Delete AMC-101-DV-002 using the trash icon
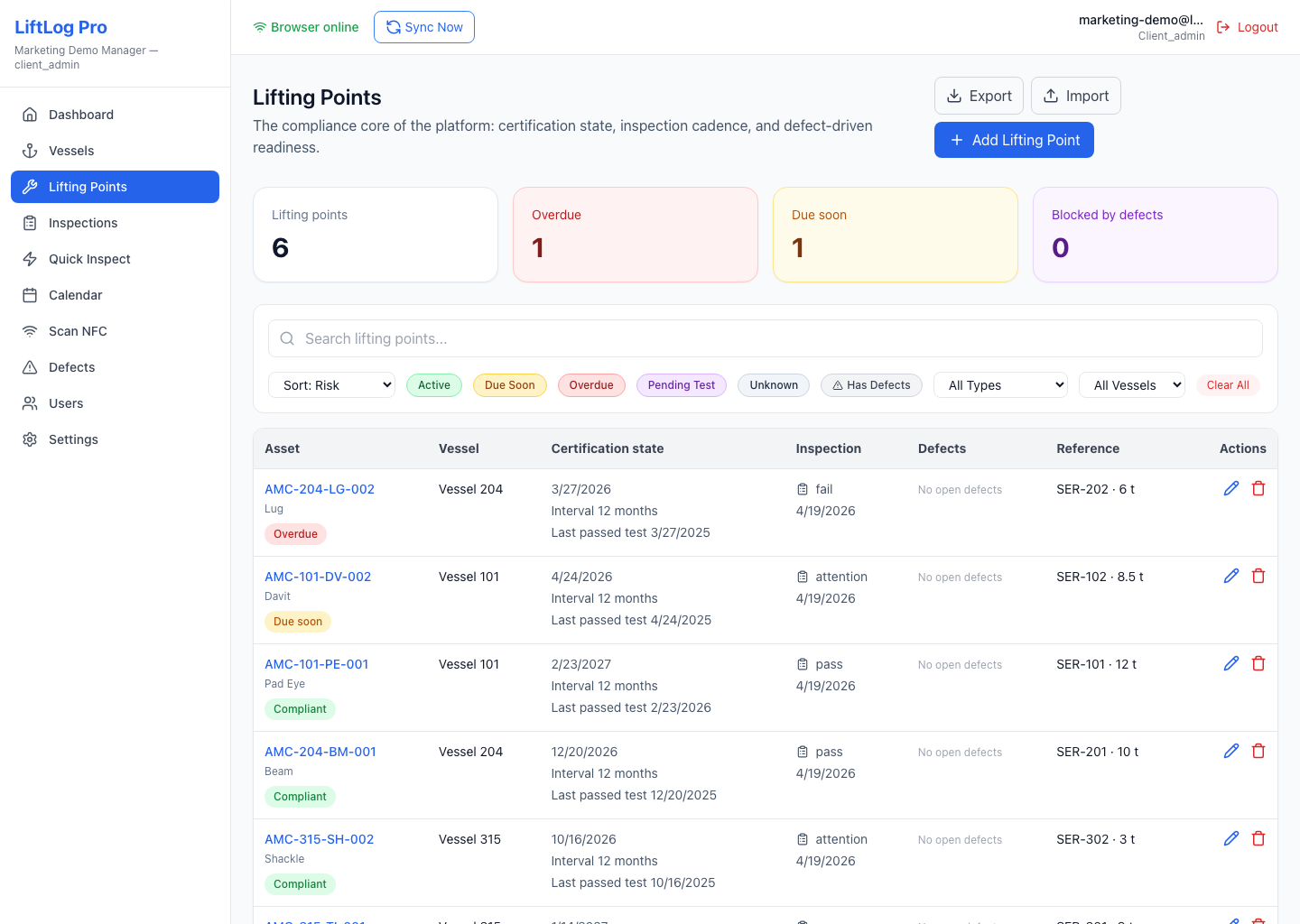Viewport: 1300px width, 924px height. (1258, 576)
